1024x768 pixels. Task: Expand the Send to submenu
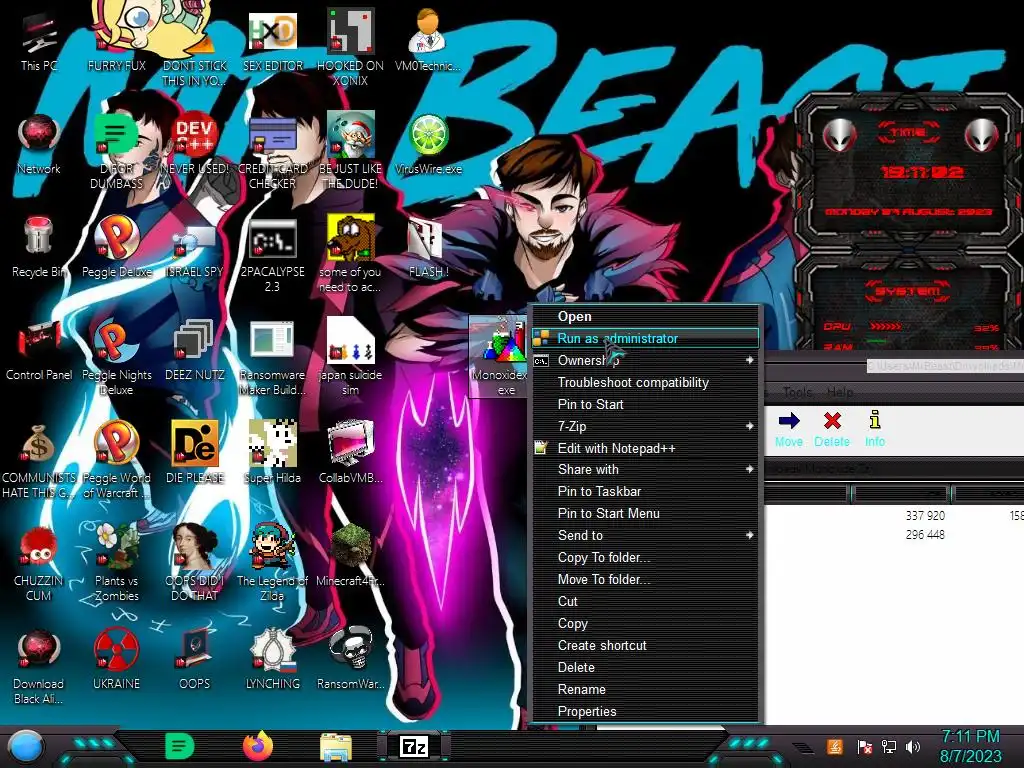click(645, 536)
